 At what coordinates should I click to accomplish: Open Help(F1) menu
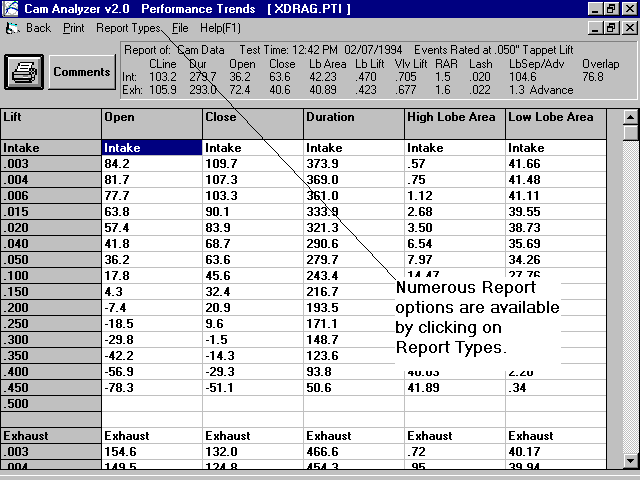pos(220,28)
